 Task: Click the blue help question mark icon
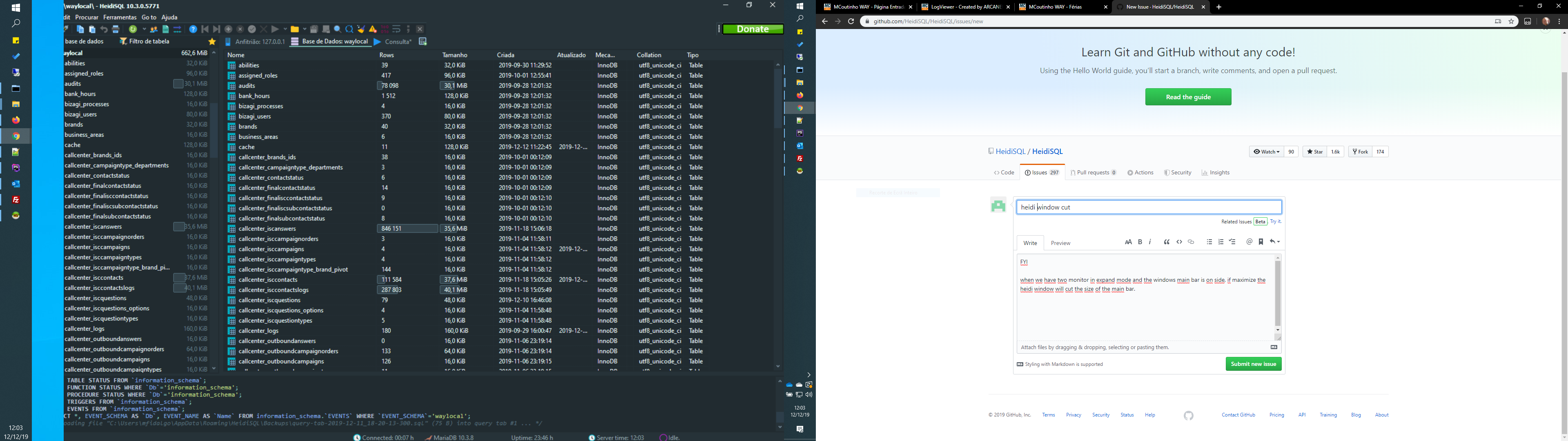pos(193,29)
